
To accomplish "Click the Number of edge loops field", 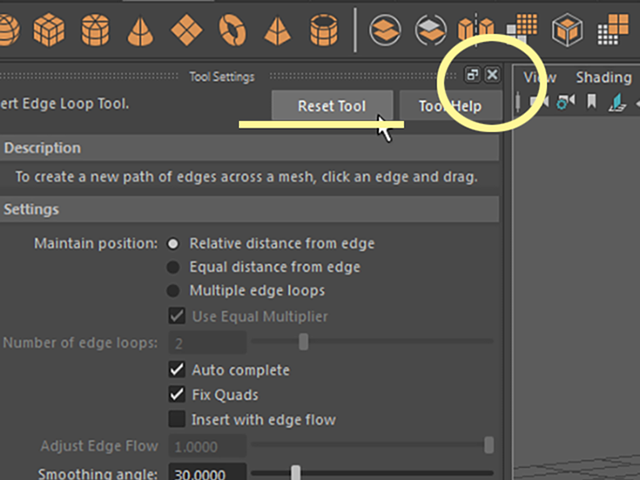I will click(x=208, y=342).
